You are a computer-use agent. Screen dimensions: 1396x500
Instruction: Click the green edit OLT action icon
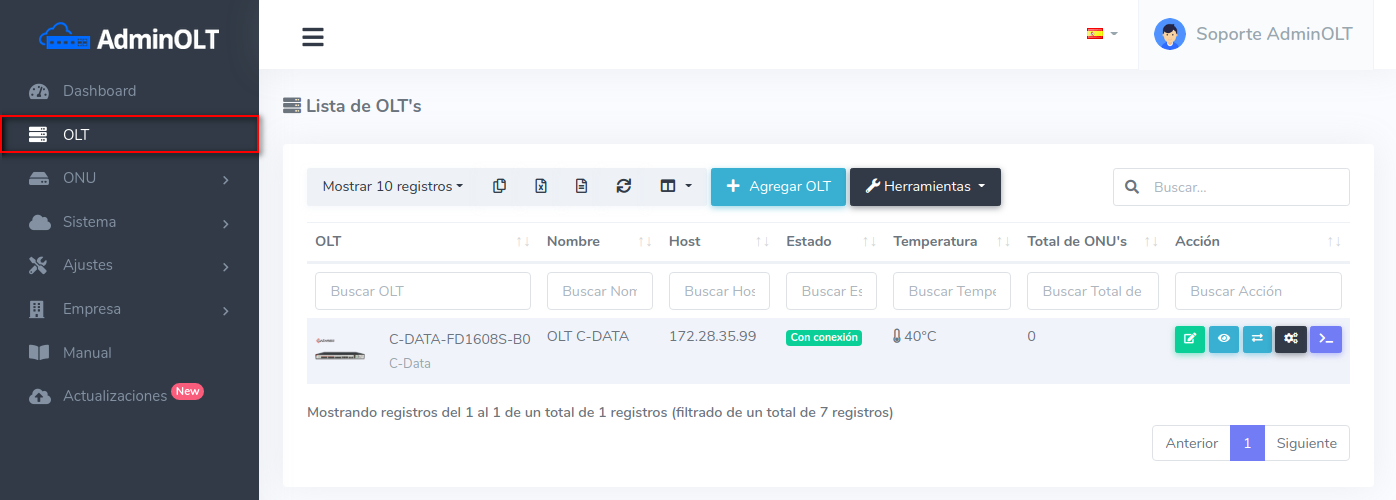pyautogui.click(x=1189, y=339)
